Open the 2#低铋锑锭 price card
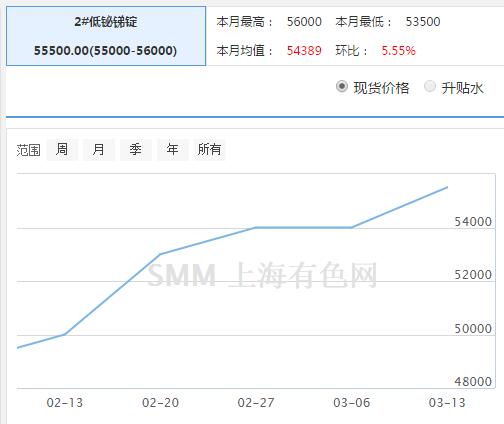This screenshot has width=504, height=424. (106, 36)
